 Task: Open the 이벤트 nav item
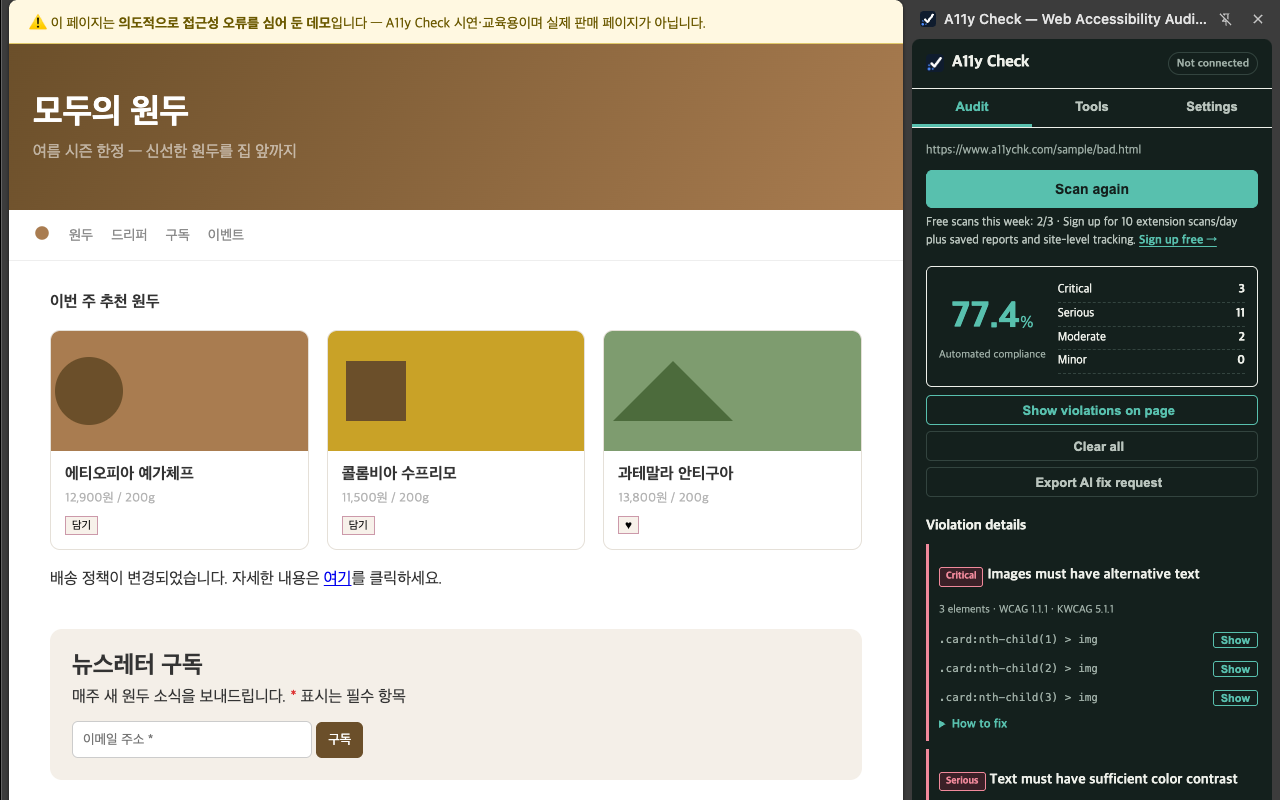226,235
